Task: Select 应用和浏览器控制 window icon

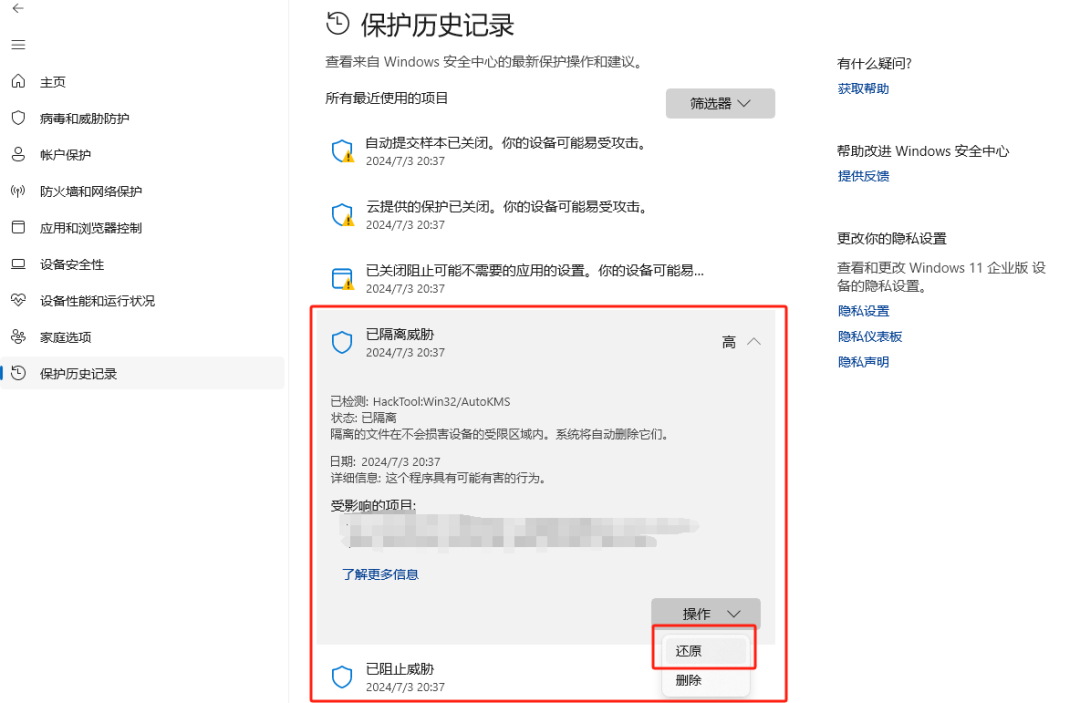Action: point(19,227)
